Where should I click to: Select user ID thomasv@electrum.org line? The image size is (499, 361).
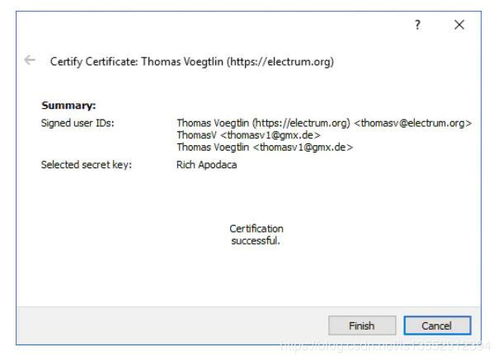(324, 123)
